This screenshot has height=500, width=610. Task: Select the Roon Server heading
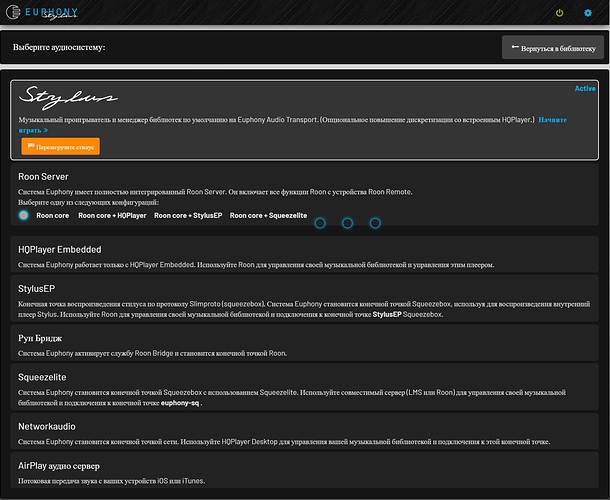[43, 177]
